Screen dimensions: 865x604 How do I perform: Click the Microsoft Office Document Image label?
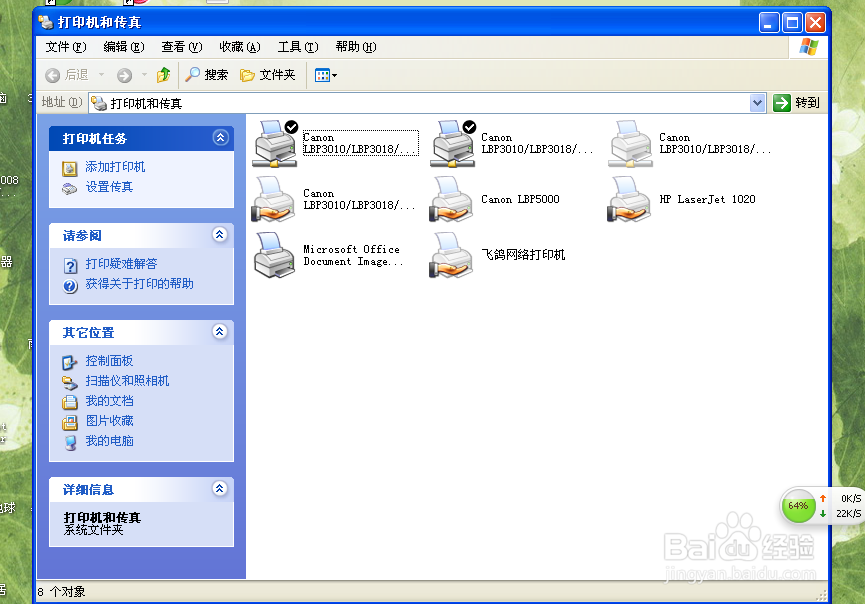tap(353, 255)
